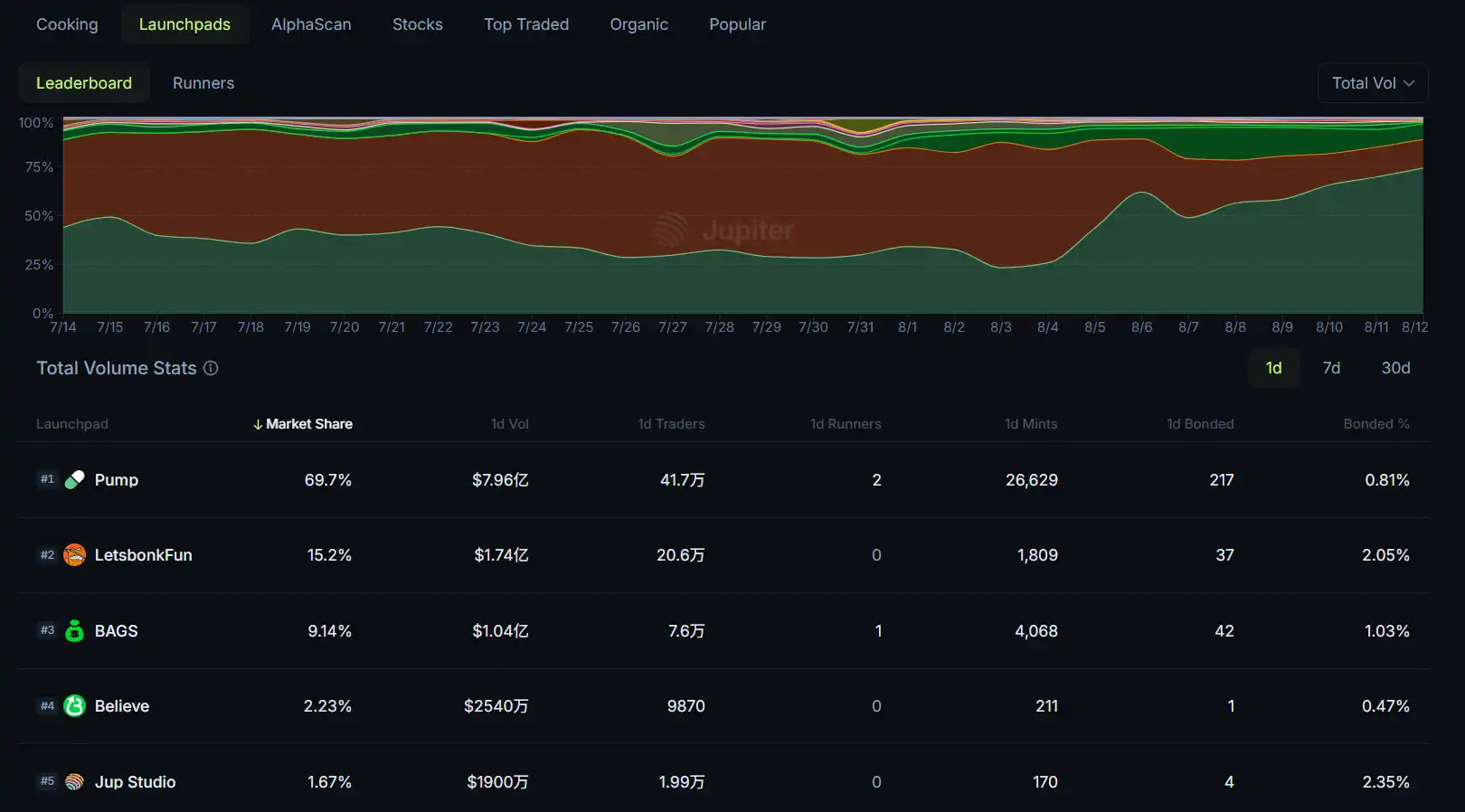Click the 8/12 date on chart axis
Viewport: 1465px width, 812px height.
click(1414, 327)
